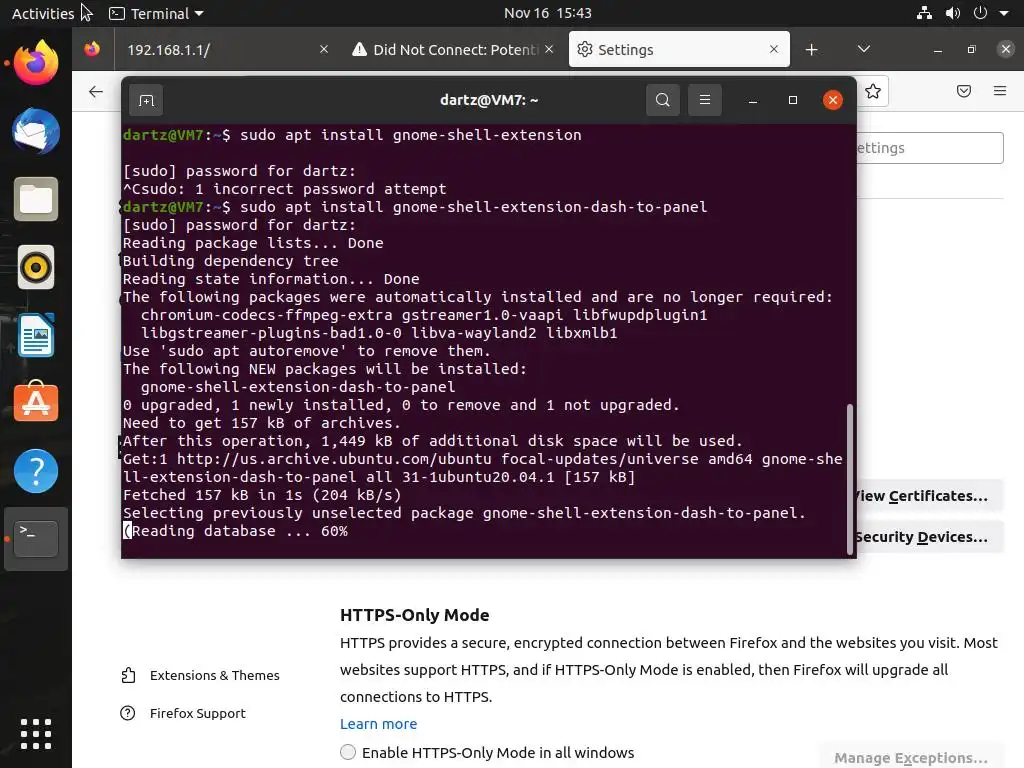Image resolution: width=1024 pixels, height=768 pixels.
Task: Open the Help question-mark dock icon
Action: (36, 471)
